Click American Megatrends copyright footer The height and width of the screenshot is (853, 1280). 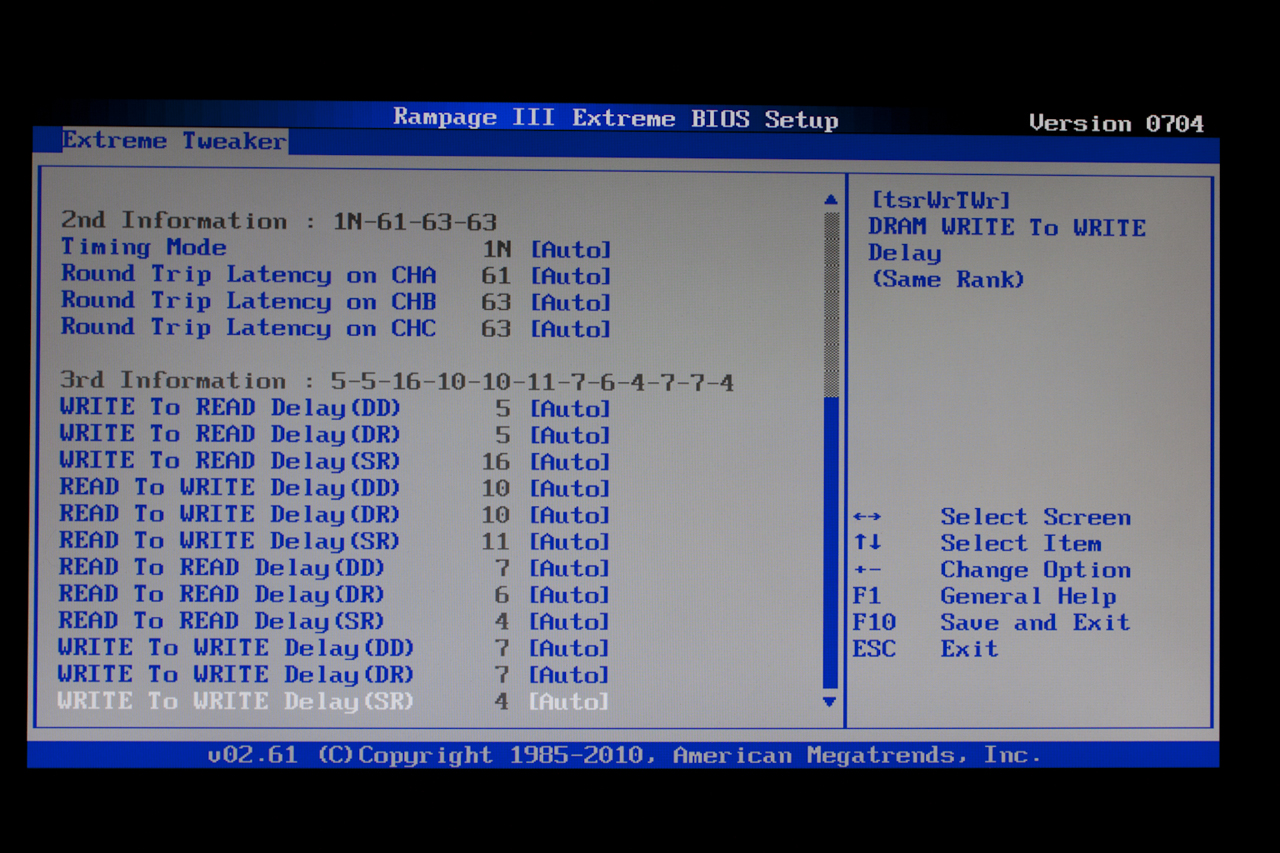(624, 755)
